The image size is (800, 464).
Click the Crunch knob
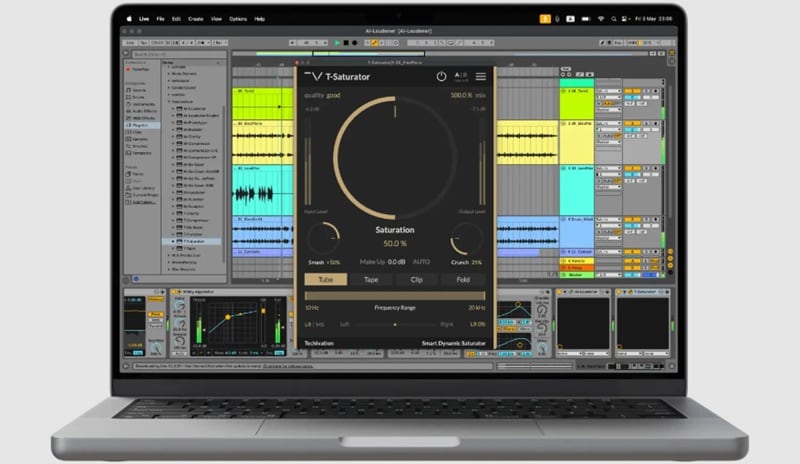pyautogui.click(x=466, y=238)
